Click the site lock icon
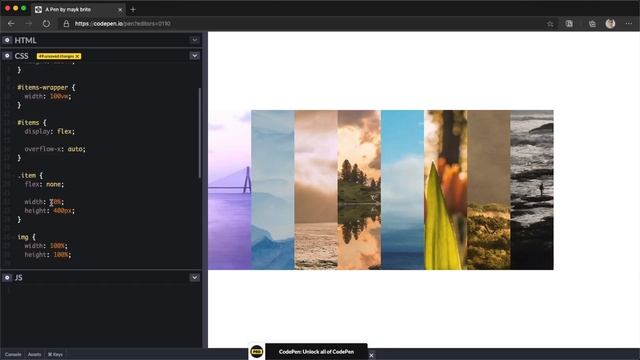Image resolution: width=640 pixels, height=360 pixels. point(66,24)
